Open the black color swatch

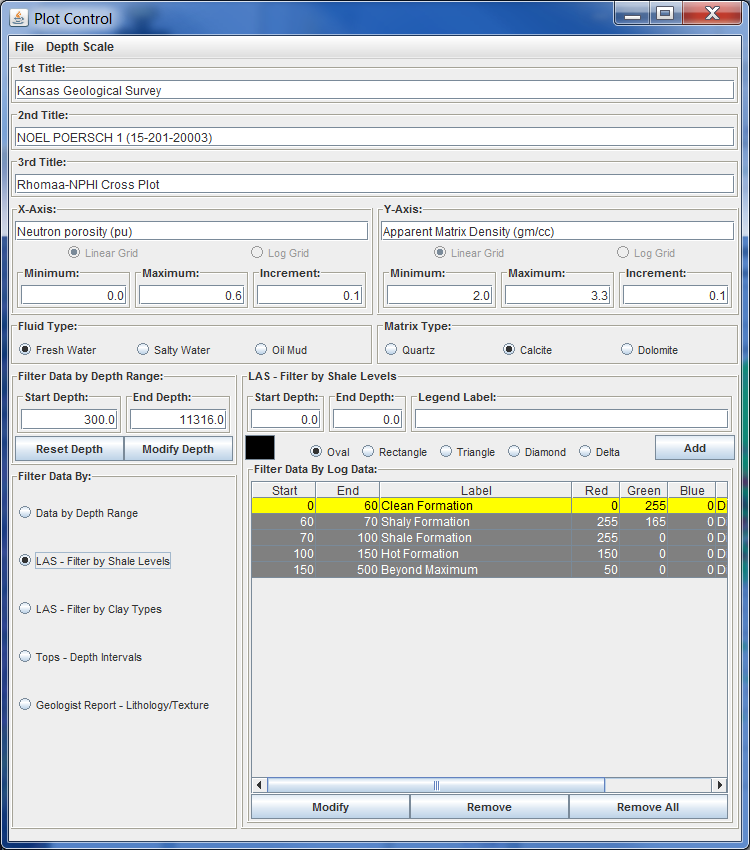pos(260,448)
